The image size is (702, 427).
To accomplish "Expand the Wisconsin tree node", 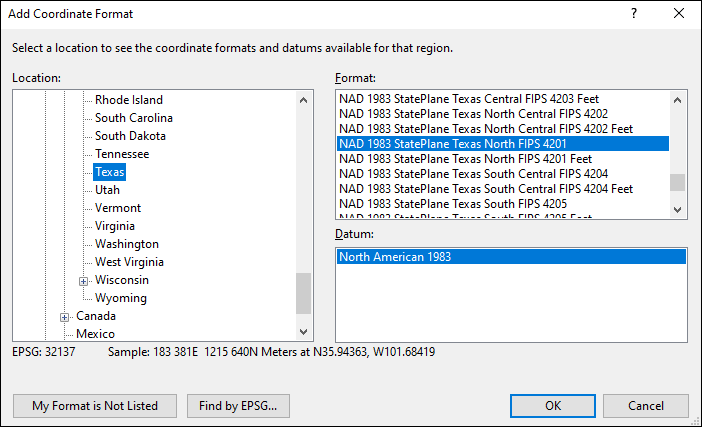I will point(83,281).
